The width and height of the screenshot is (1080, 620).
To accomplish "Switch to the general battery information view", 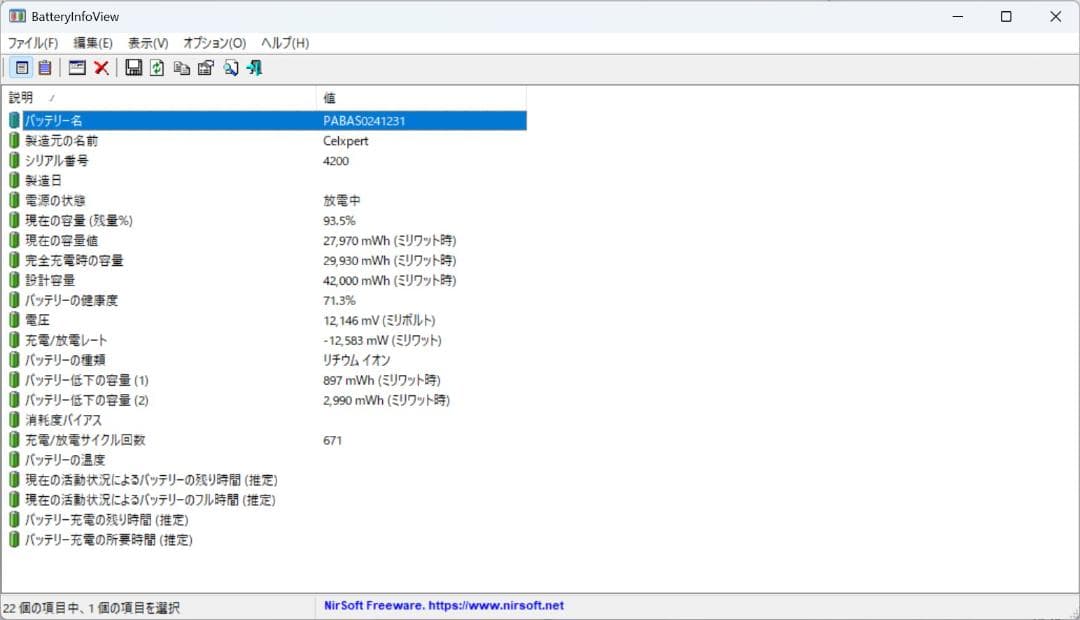I will coord(21,67).
